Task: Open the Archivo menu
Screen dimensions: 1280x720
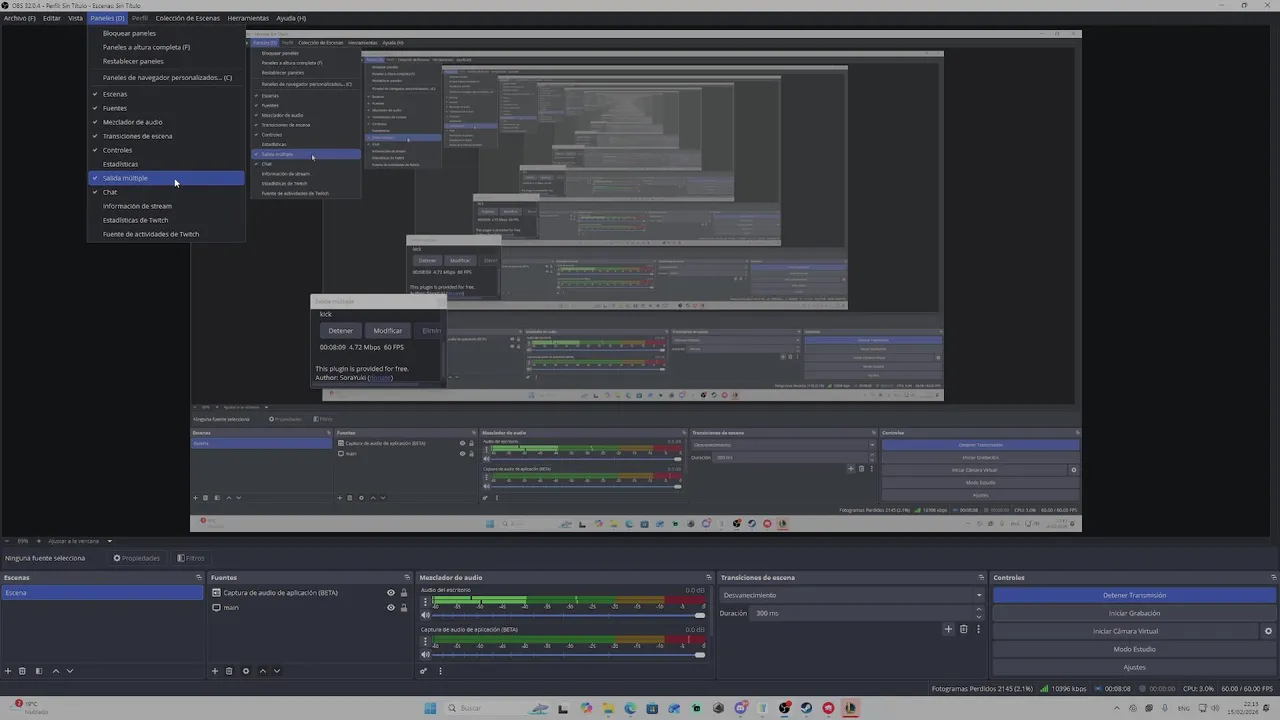Action: [20, 18]
